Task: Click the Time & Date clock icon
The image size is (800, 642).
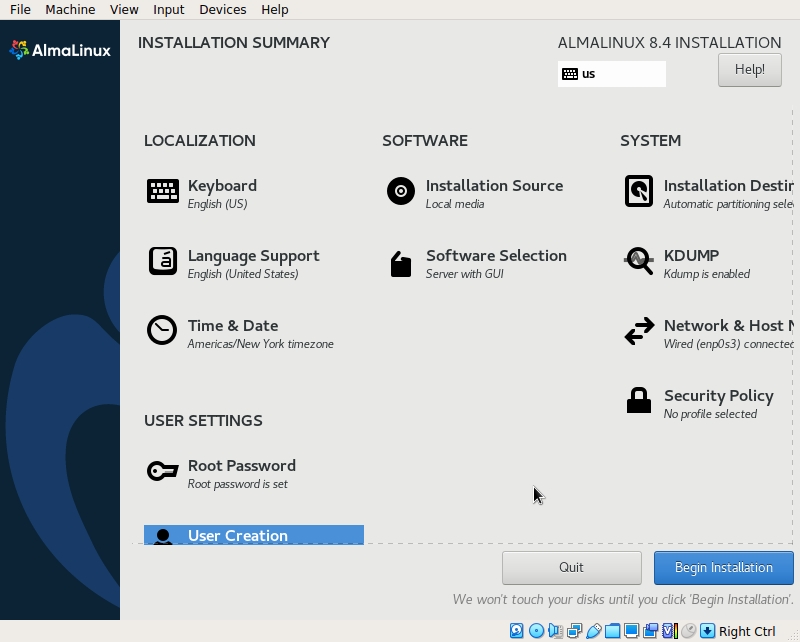Action: 162,330
